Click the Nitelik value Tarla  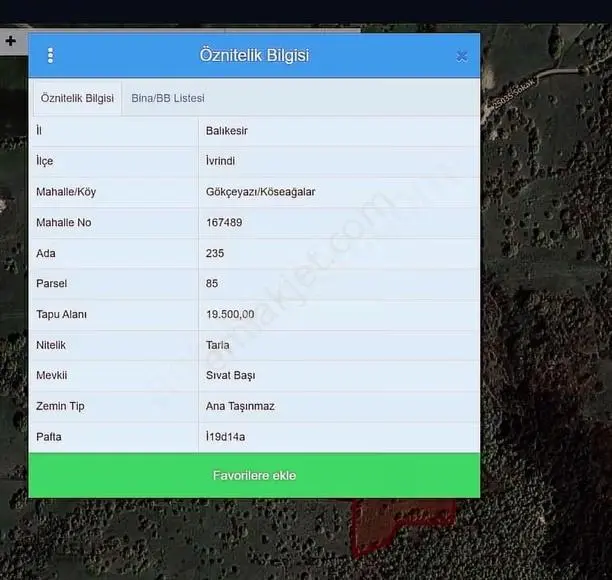pos(217,345)
